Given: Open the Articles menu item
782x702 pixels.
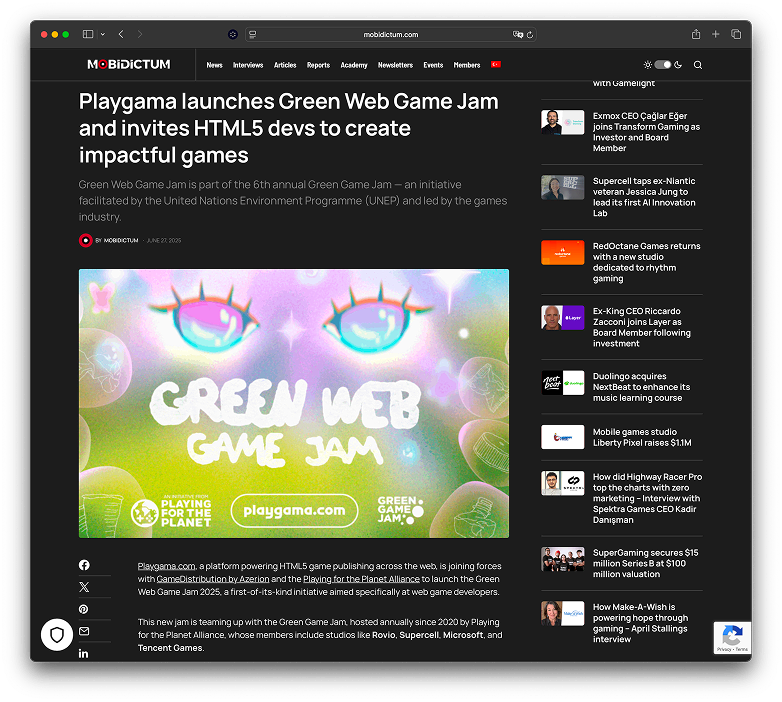Looking at the screenshot, I should pyautogui.click(x=285, y=65).
